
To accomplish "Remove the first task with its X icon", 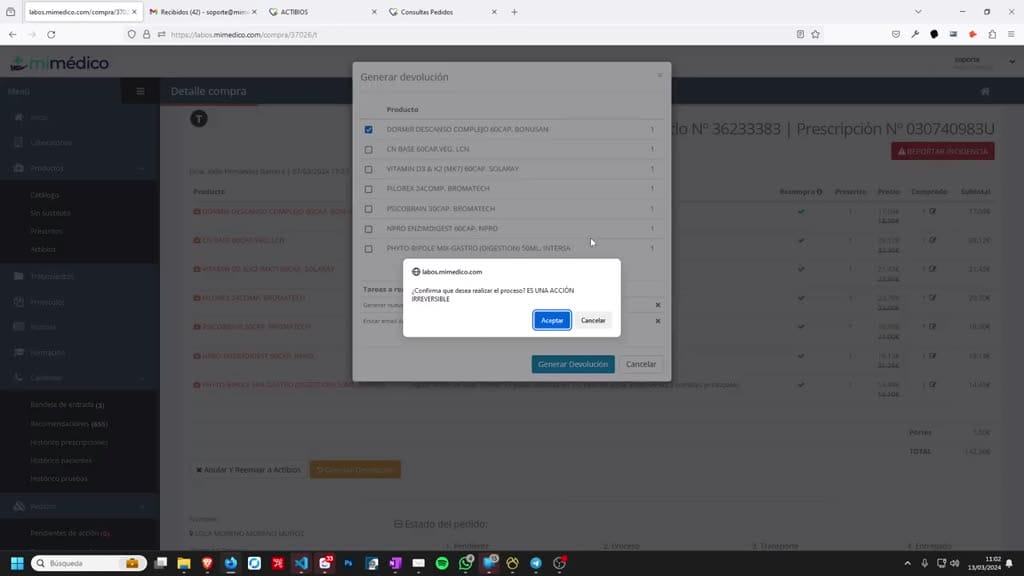I will coord(658,305).
